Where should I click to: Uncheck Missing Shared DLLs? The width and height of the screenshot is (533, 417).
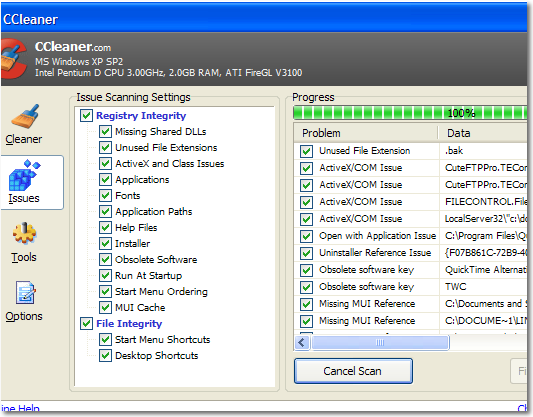point(105,132)
